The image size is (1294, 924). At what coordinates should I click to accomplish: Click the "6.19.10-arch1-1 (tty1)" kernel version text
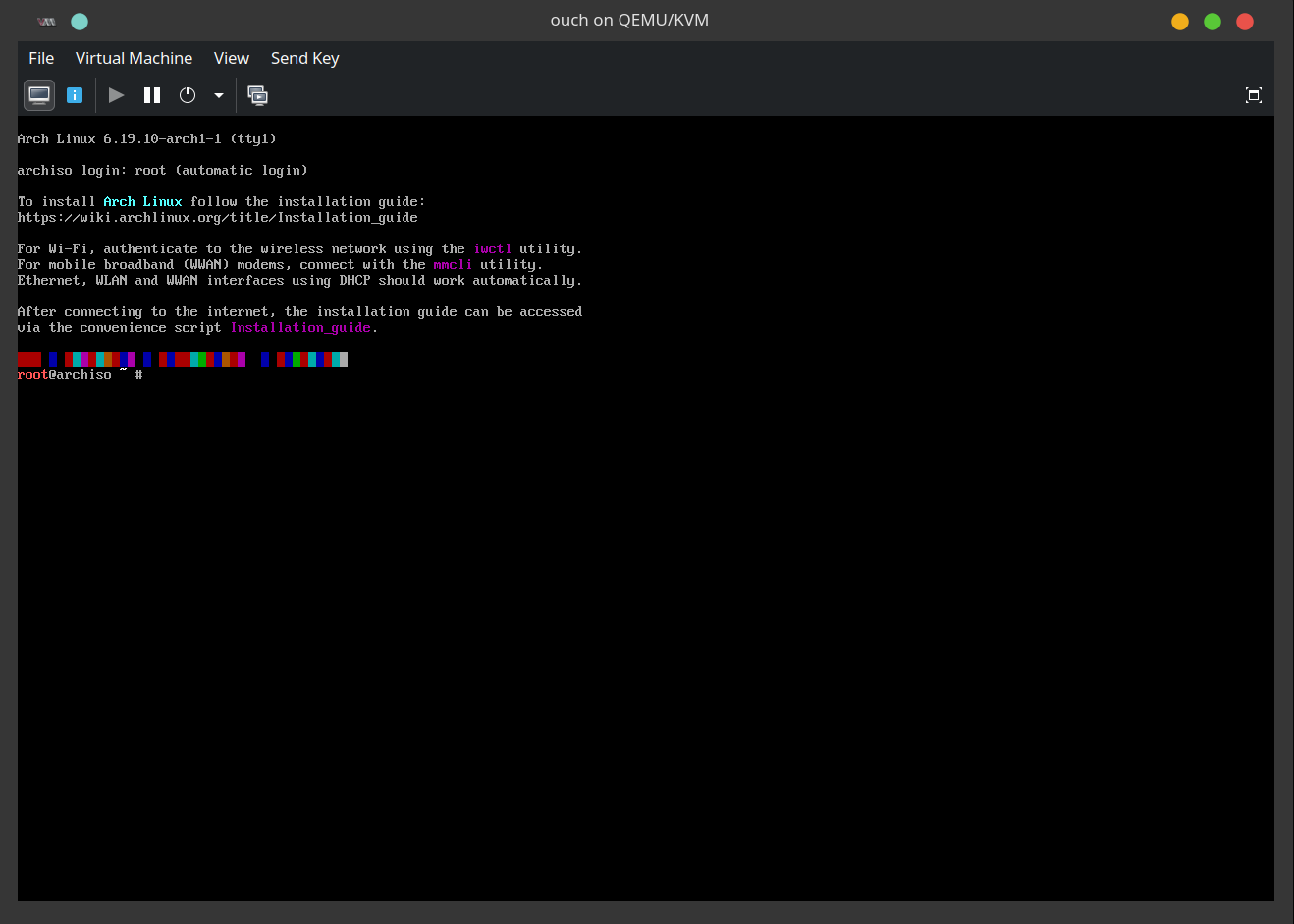pyautogui.click(x=190, y=139)
